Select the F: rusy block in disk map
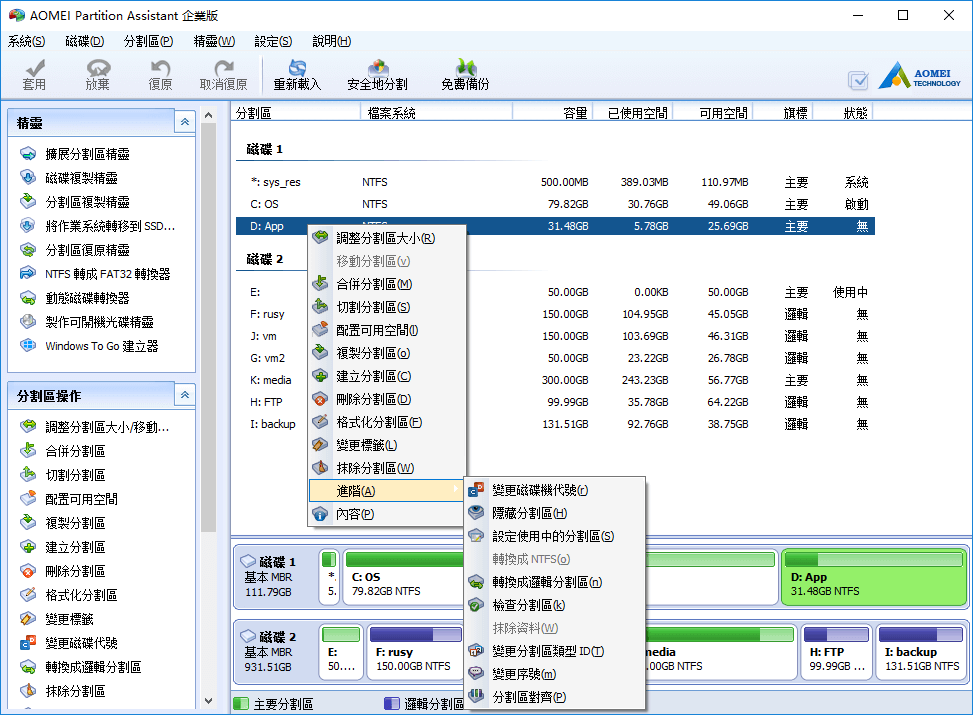Screen dimensions: 973x715 pyautogui.click(x=414, y=652)
